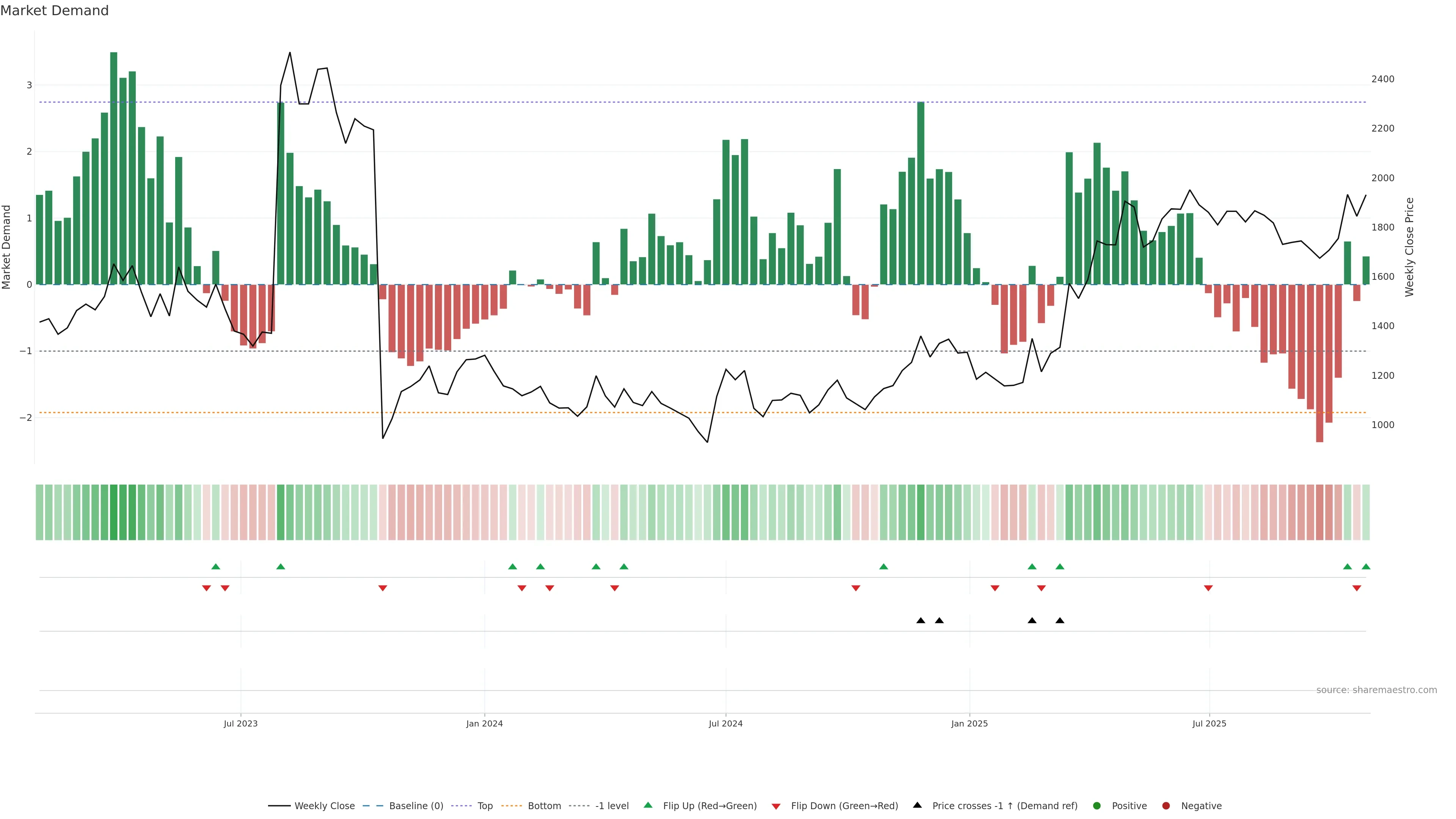Image resolution: width=1456 pixels, height=819 pixels.
Task: Click the darkest green heatmap cell
Action: tap(114, 512)
